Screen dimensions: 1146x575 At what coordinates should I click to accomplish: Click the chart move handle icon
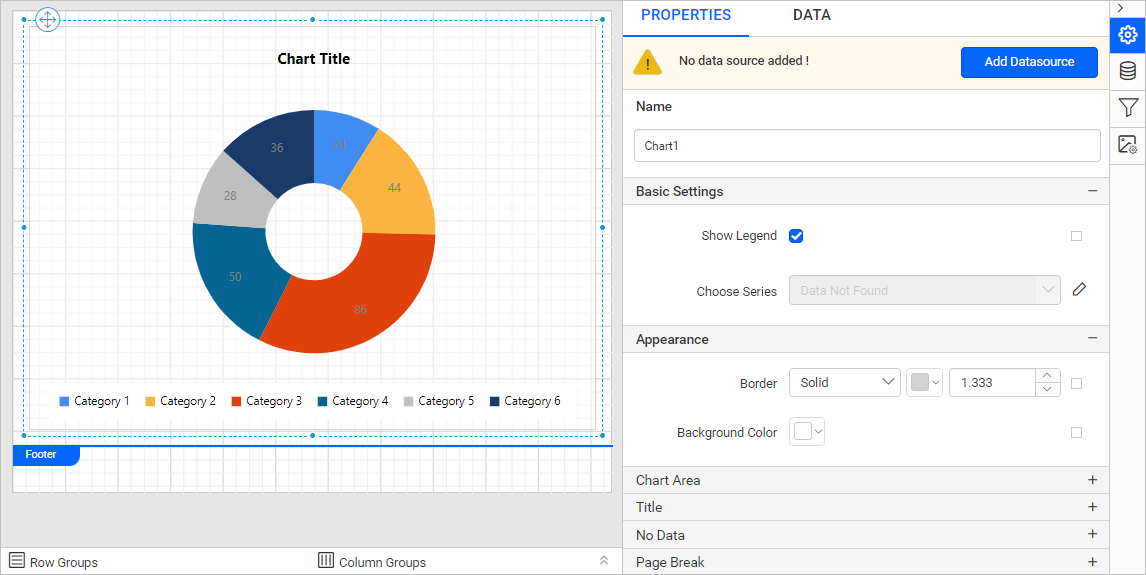(48, 20)
